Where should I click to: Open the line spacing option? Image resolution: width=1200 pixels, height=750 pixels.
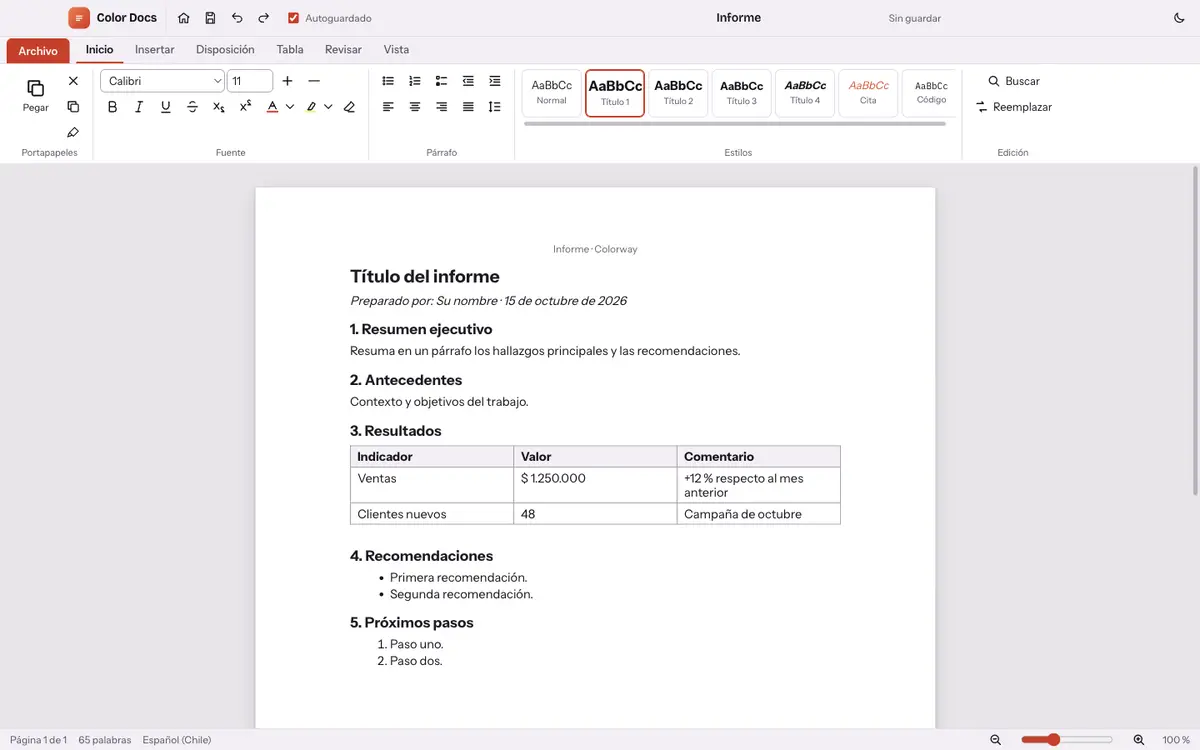(x=495, y=107)
